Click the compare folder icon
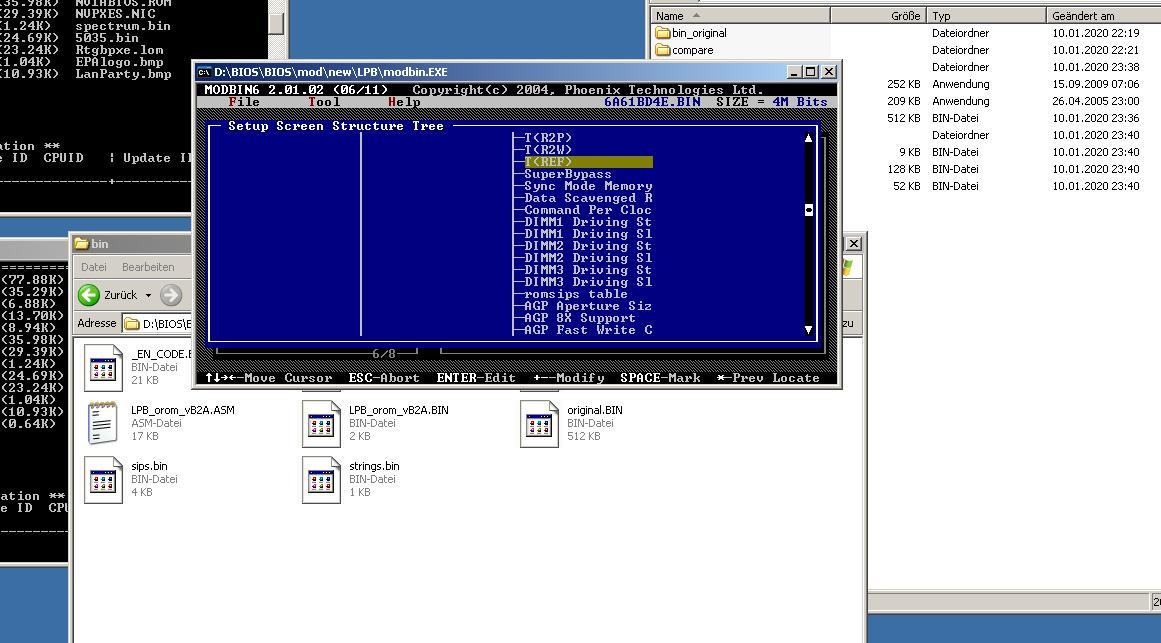Screen dimensions: 1161x643 (x=662, y=50)
